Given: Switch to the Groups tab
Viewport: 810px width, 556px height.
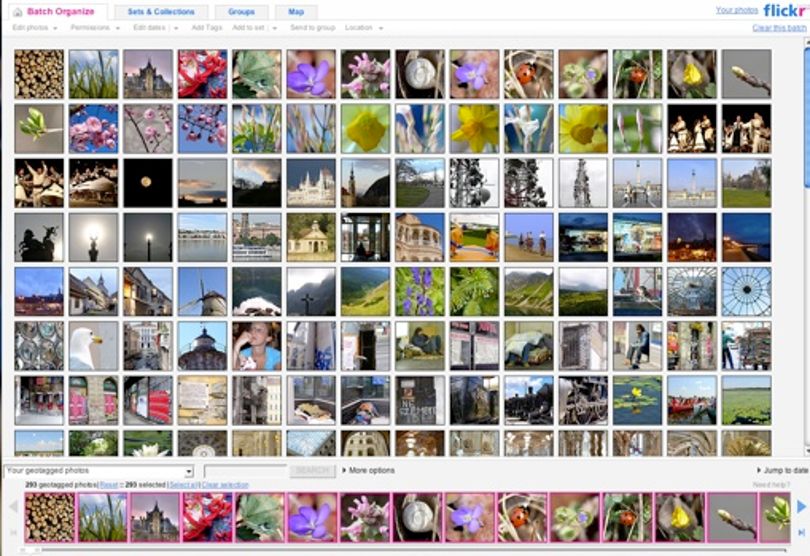Looking at the screenshot, I should [x=241, y=12].
